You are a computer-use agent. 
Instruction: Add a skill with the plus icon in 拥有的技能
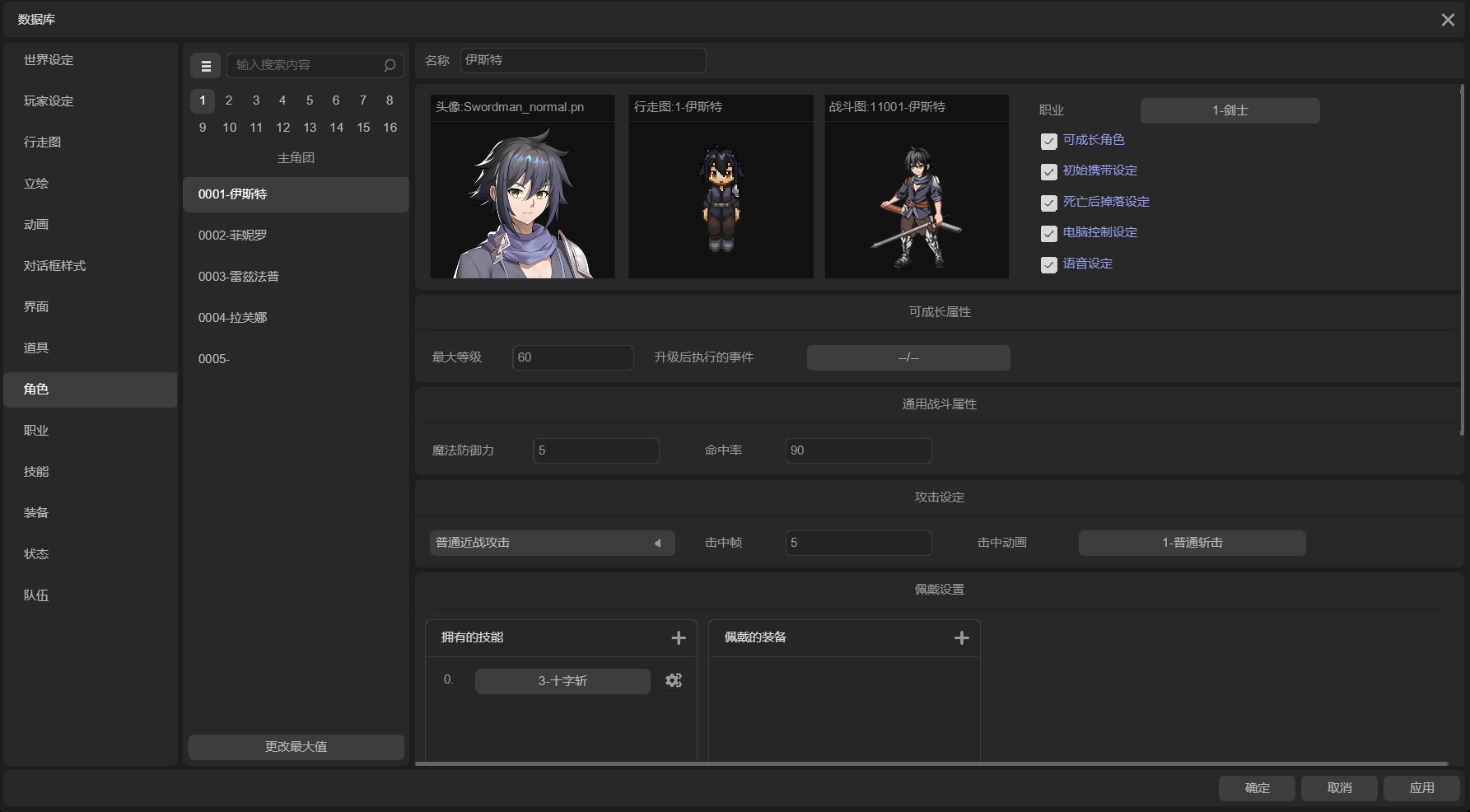tap(679, 638)
